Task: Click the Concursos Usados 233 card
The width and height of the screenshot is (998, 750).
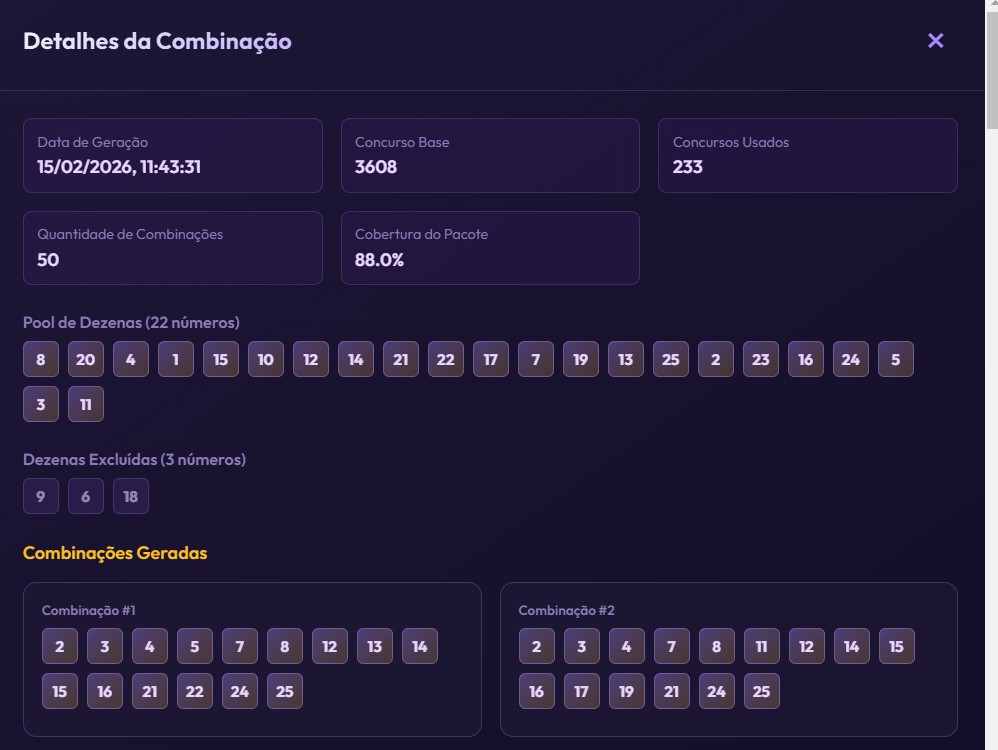Action: [807, 155]
